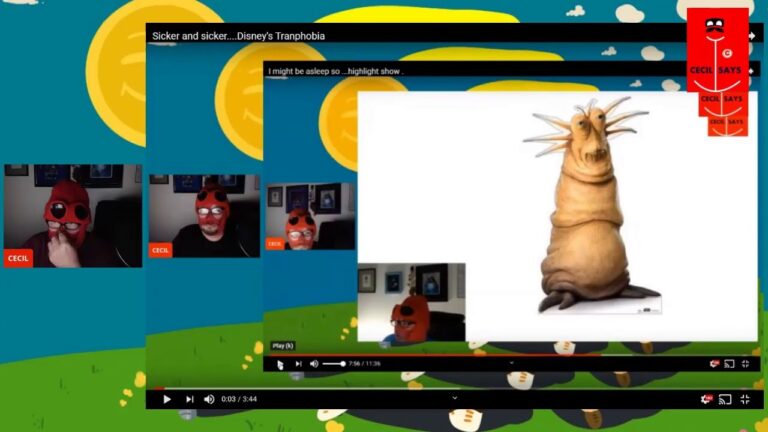The image size is (768, 432).
Task: Click share arrow on second title bar
Action: tap(751, 71)
